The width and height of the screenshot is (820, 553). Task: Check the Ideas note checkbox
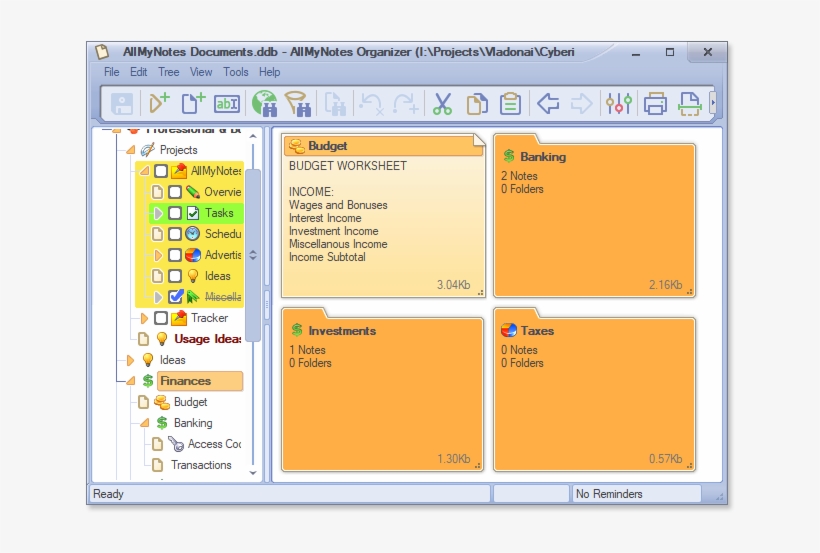pyautogui.click(x=175, y=276)
